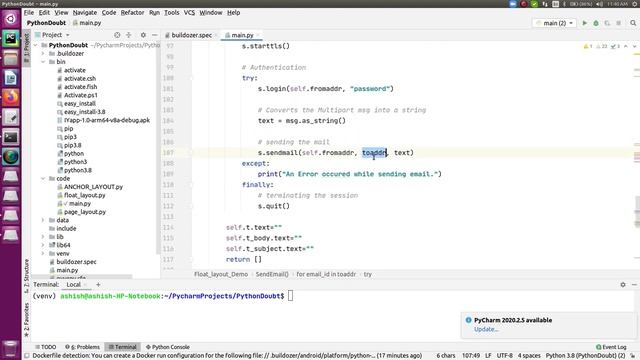This screenshot has height=360, width=640.
Task: Select the IYapp arm64 debug apk file
Action: pyautogui.click(x=107, y=120)
